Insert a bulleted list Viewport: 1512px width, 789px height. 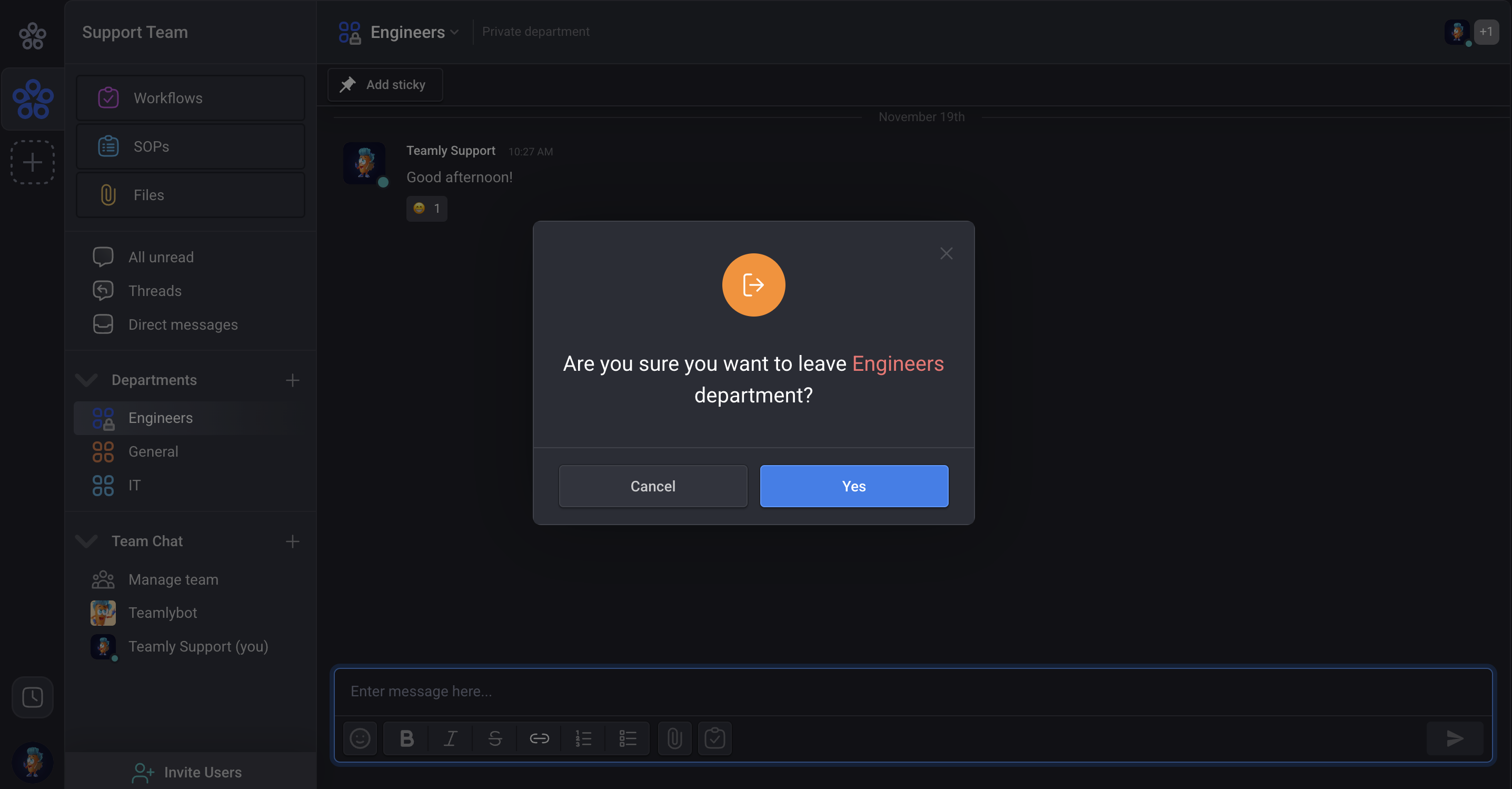pyautogui.click(x=628, y=738)
